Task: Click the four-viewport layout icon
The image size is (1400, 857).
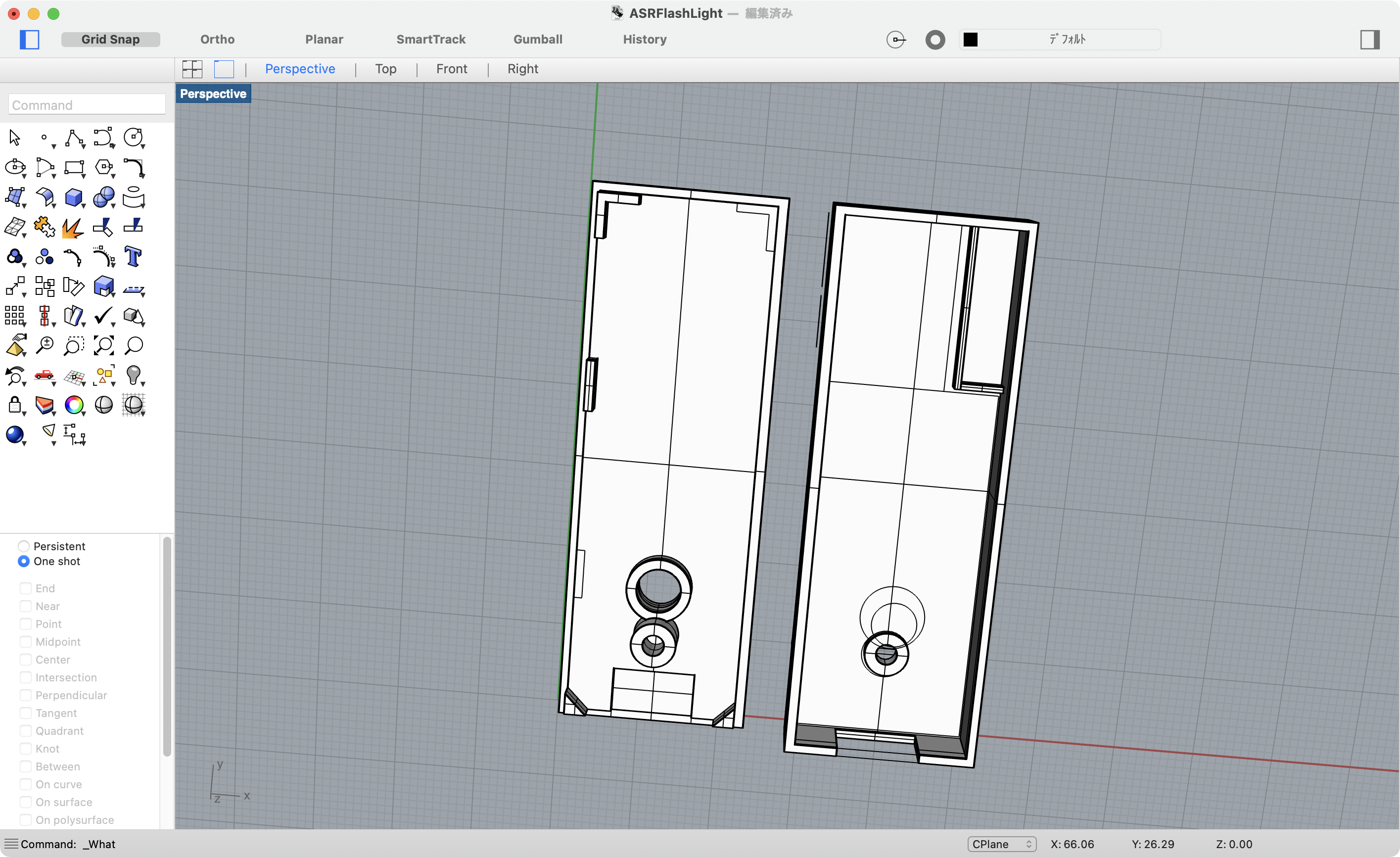Action: (x=192, y=69)
